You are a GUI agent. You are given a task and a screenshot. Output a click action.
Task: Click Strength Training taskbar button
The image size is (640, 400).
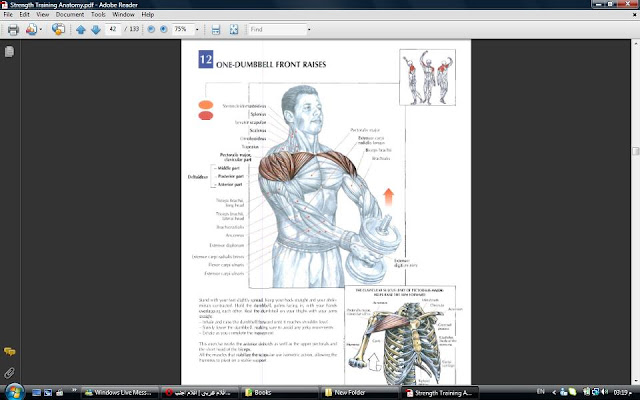point(439,393)
